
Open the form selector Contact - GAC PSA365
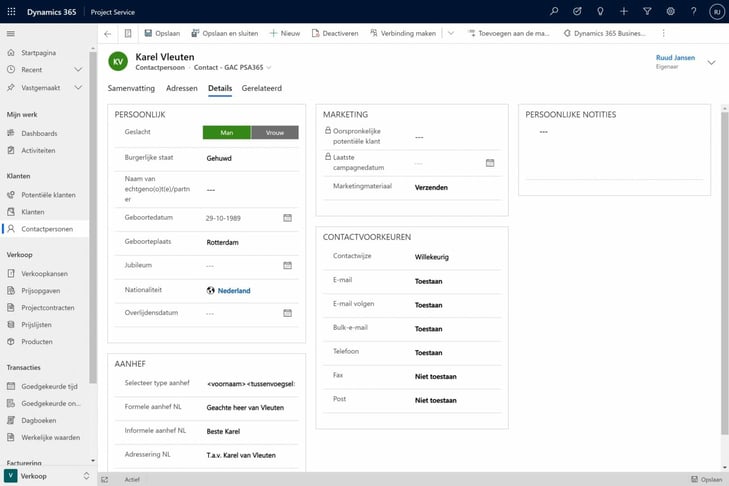tap(232, 67)
